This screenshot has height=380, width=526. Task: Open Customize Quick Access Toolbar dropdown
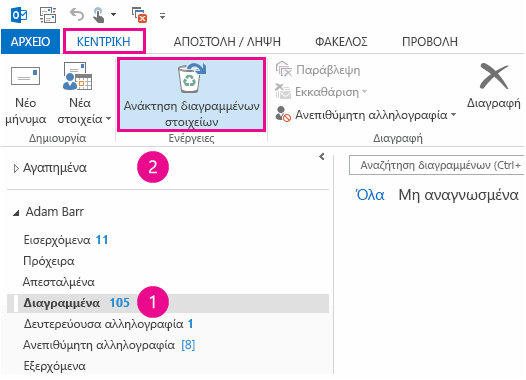pos(163,16)
